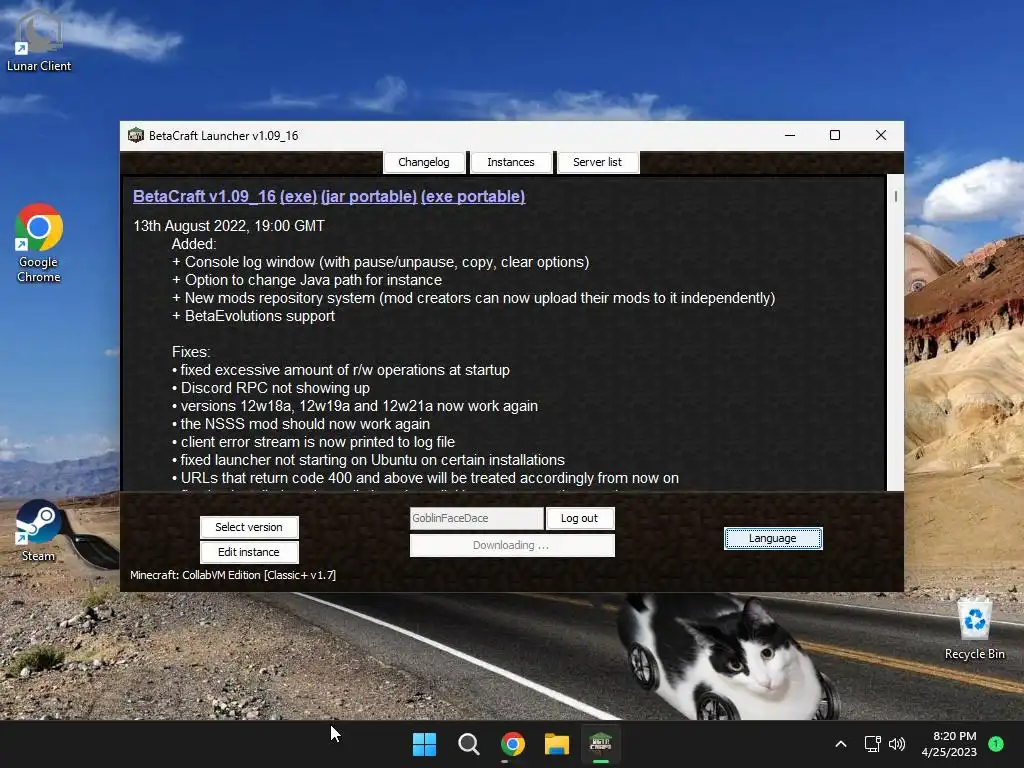Click the '13th August 2022, 19:00 GMT' text
The width and height of the screenshot is (1024, 768).
click(x=229, y=226)
